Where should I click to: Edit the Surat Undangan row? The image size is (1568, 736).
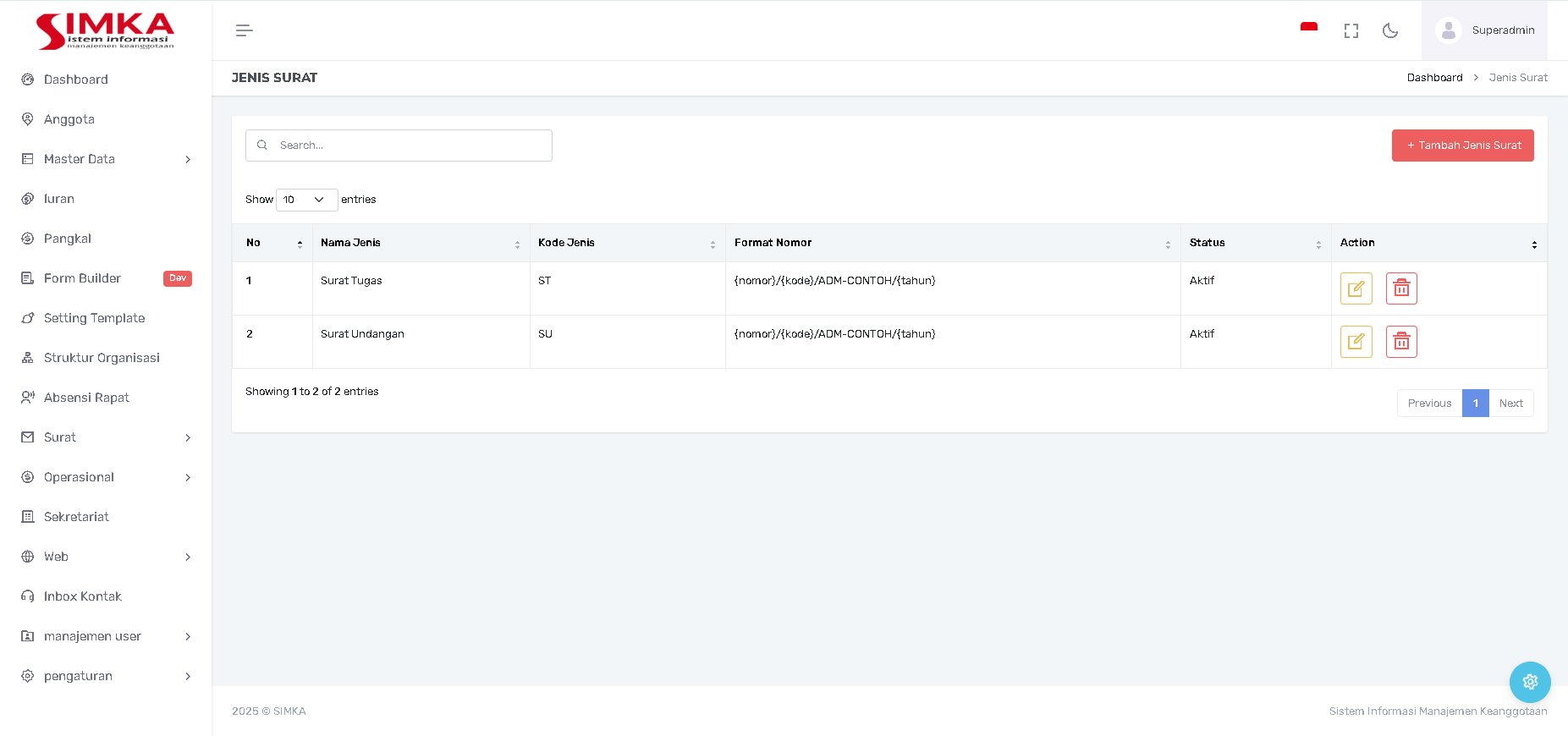1356,342
